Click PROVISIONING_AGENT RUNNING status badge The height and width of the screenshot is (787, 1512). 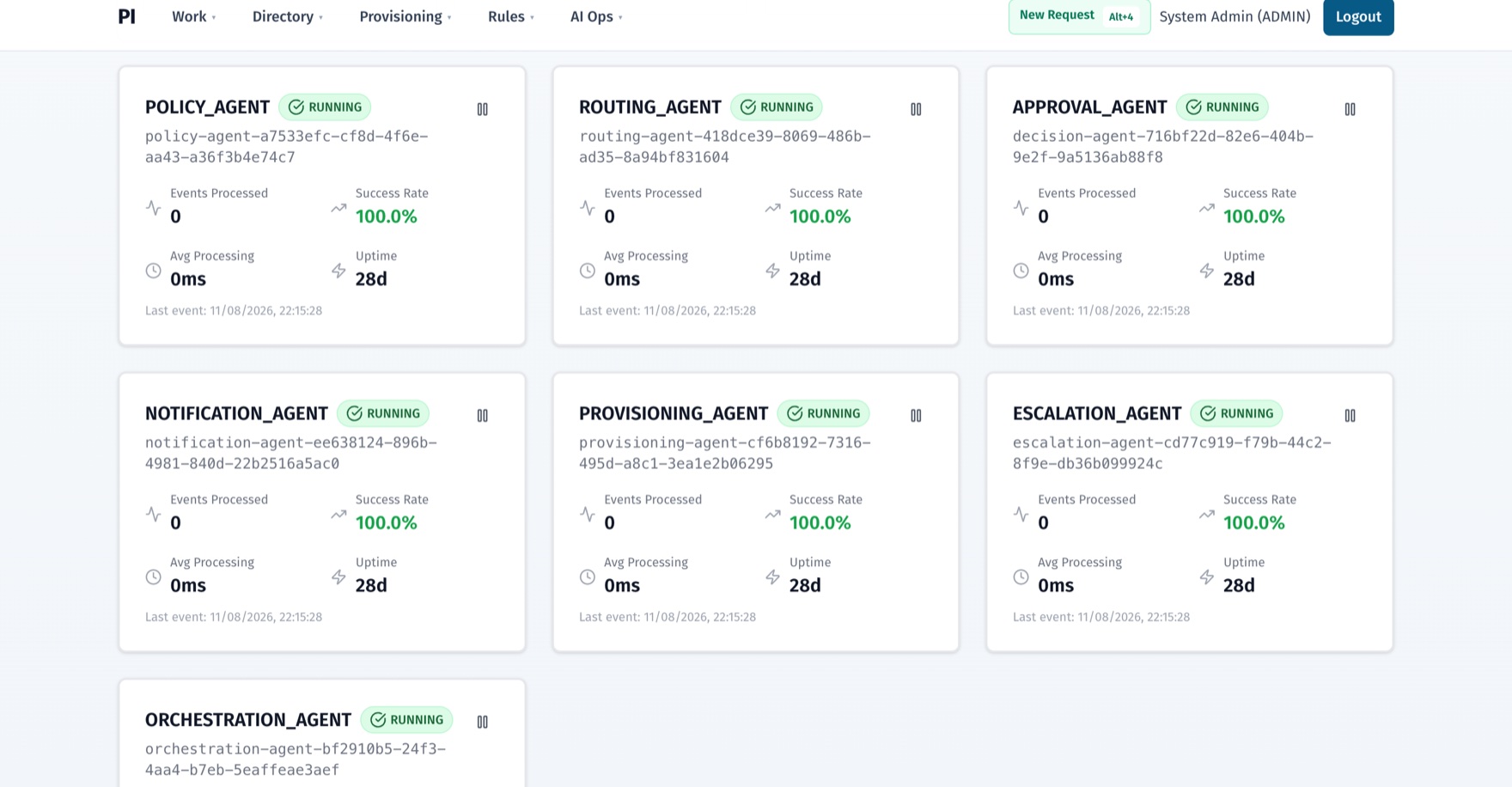pos(824,413)
